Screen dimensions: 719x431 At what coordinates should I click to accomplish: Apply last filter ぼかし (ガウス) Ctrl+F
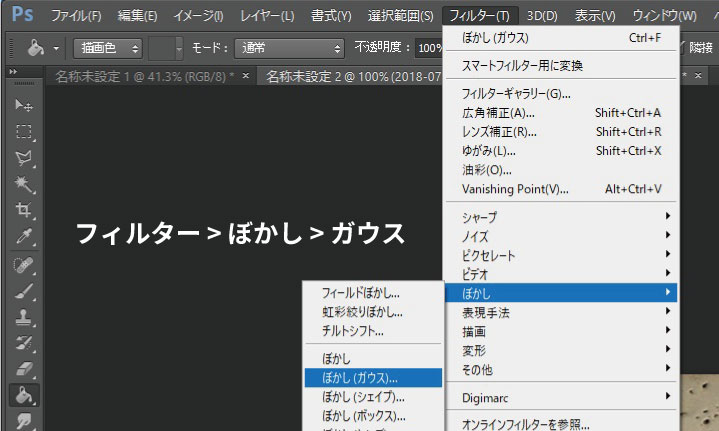[561, 38]
